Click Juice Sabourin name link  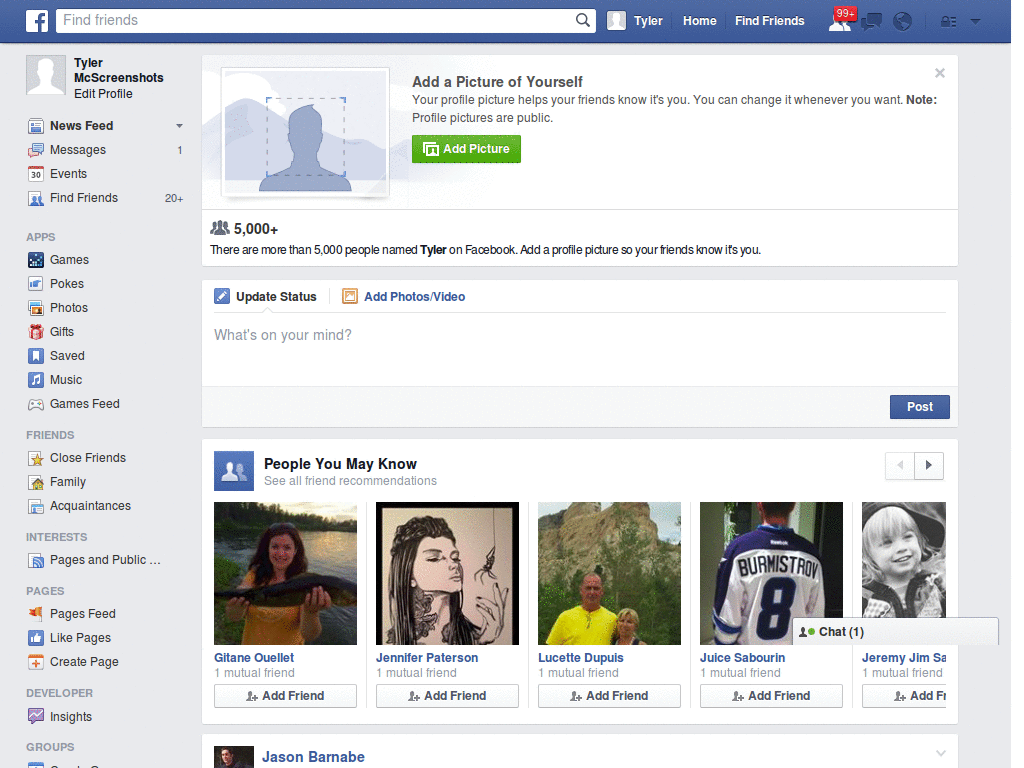pyautogui.click(x=743, y=658)
